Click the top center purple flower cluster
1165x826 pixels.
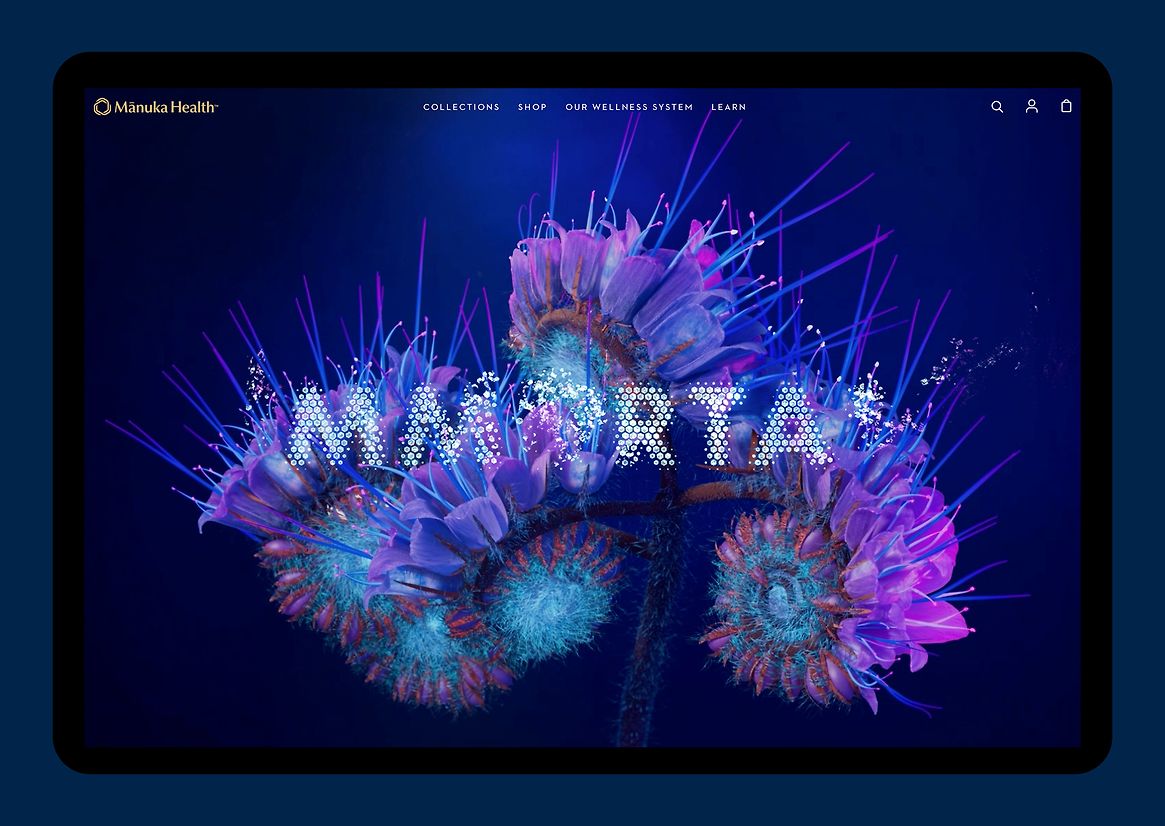click(620, 290)
